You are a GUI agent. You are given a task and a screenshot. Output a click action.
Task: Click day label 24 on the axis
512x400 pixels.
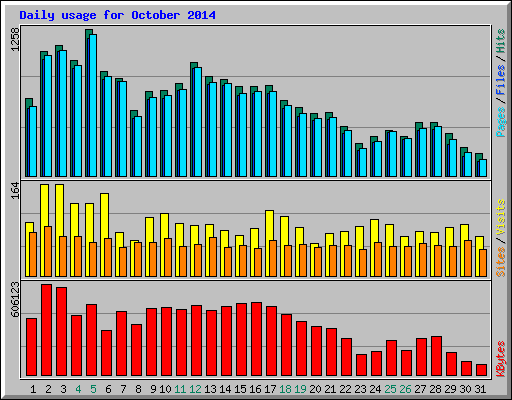(375, 389)
